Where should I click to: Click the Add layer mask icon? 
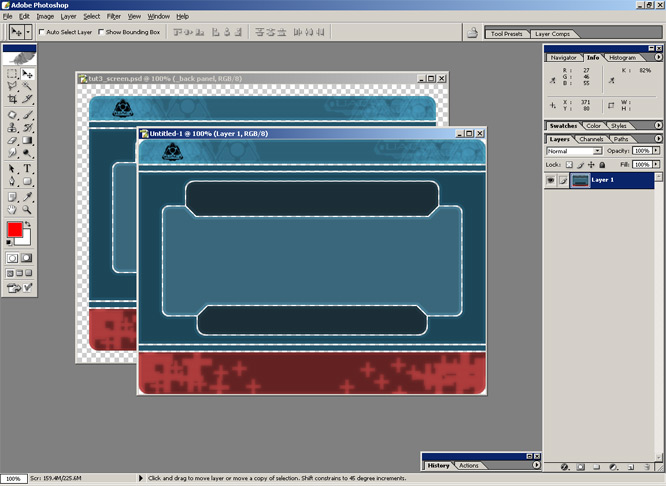581,467
